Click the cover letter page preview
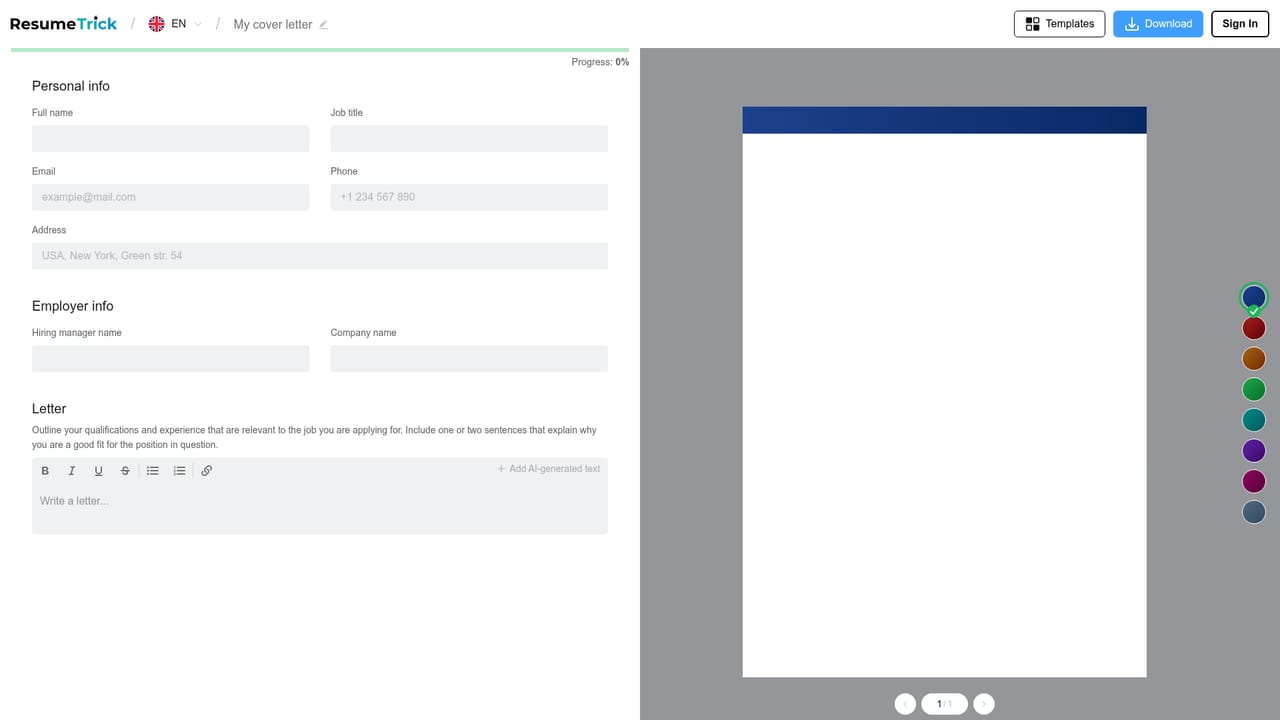 (x=944, y=392)
